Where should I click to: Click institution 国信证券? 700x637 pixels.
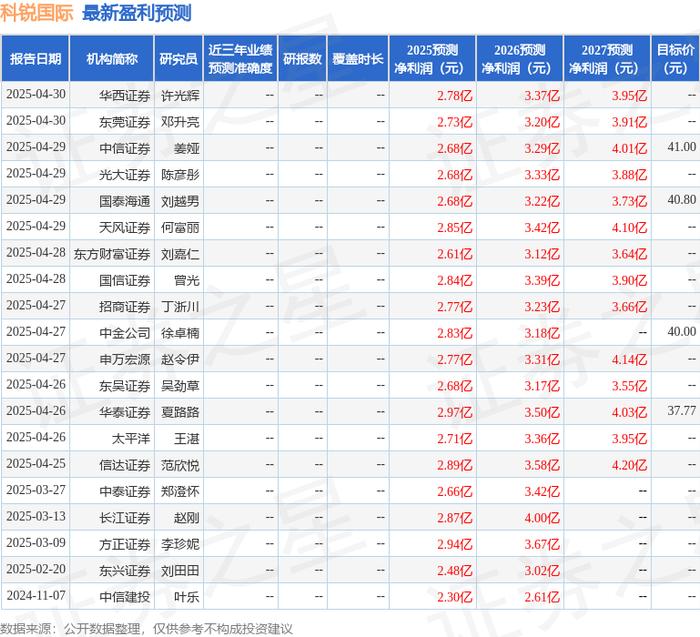click(125, 280)
